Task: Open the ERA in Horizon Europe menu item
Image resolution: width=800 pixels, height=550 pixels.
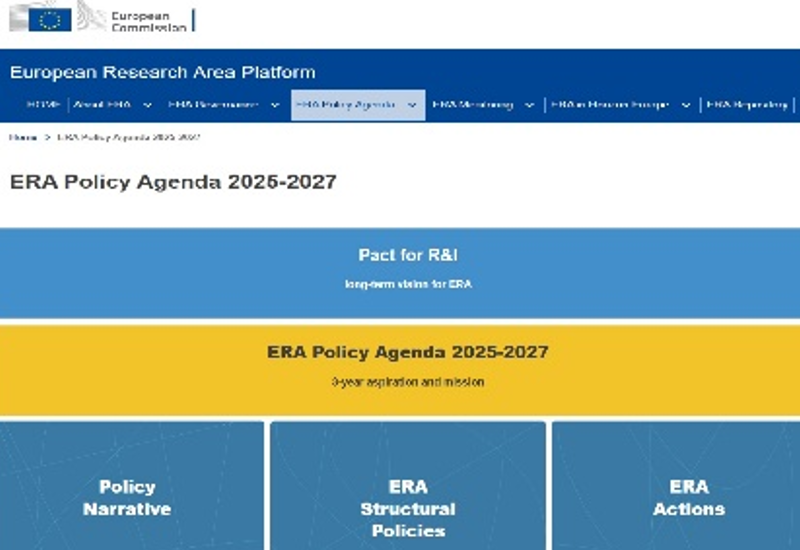Action: pyautogui.click(x=610, y=105)
